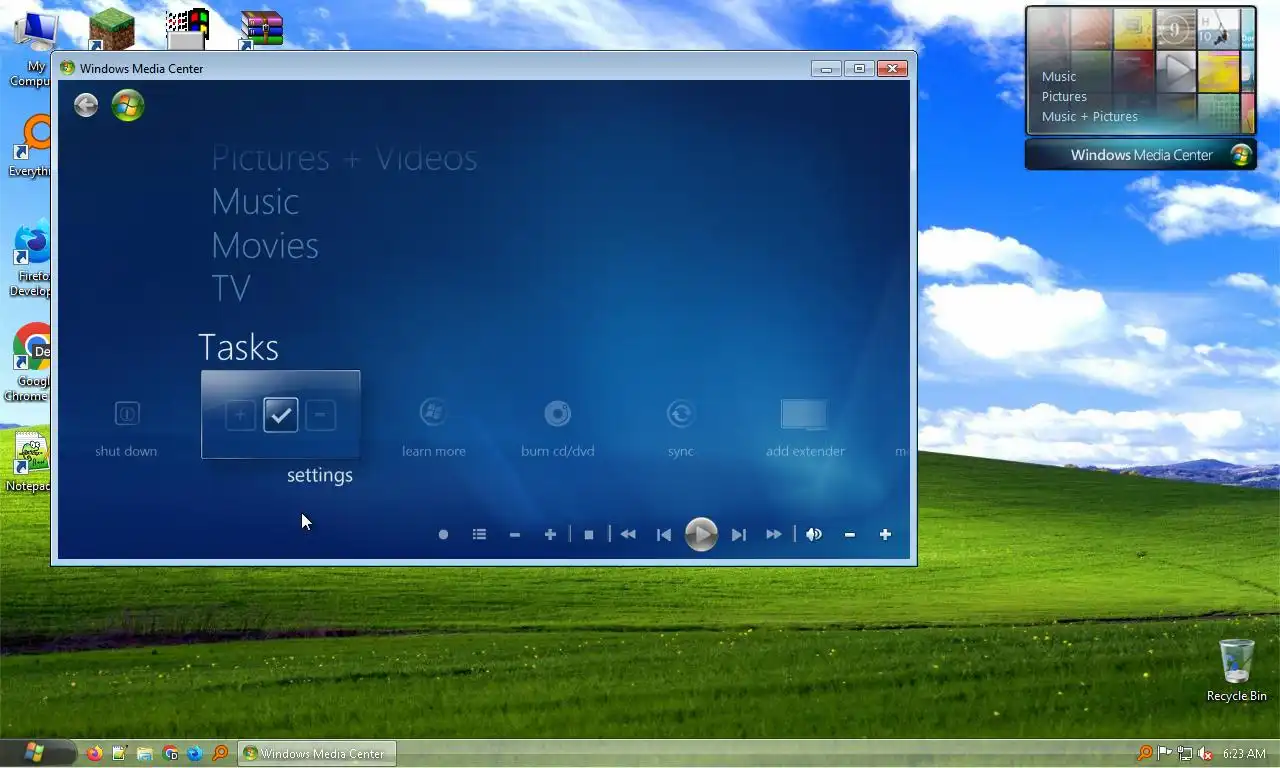Launch Everything search from the quick launch bar

[x=220, y=753]
